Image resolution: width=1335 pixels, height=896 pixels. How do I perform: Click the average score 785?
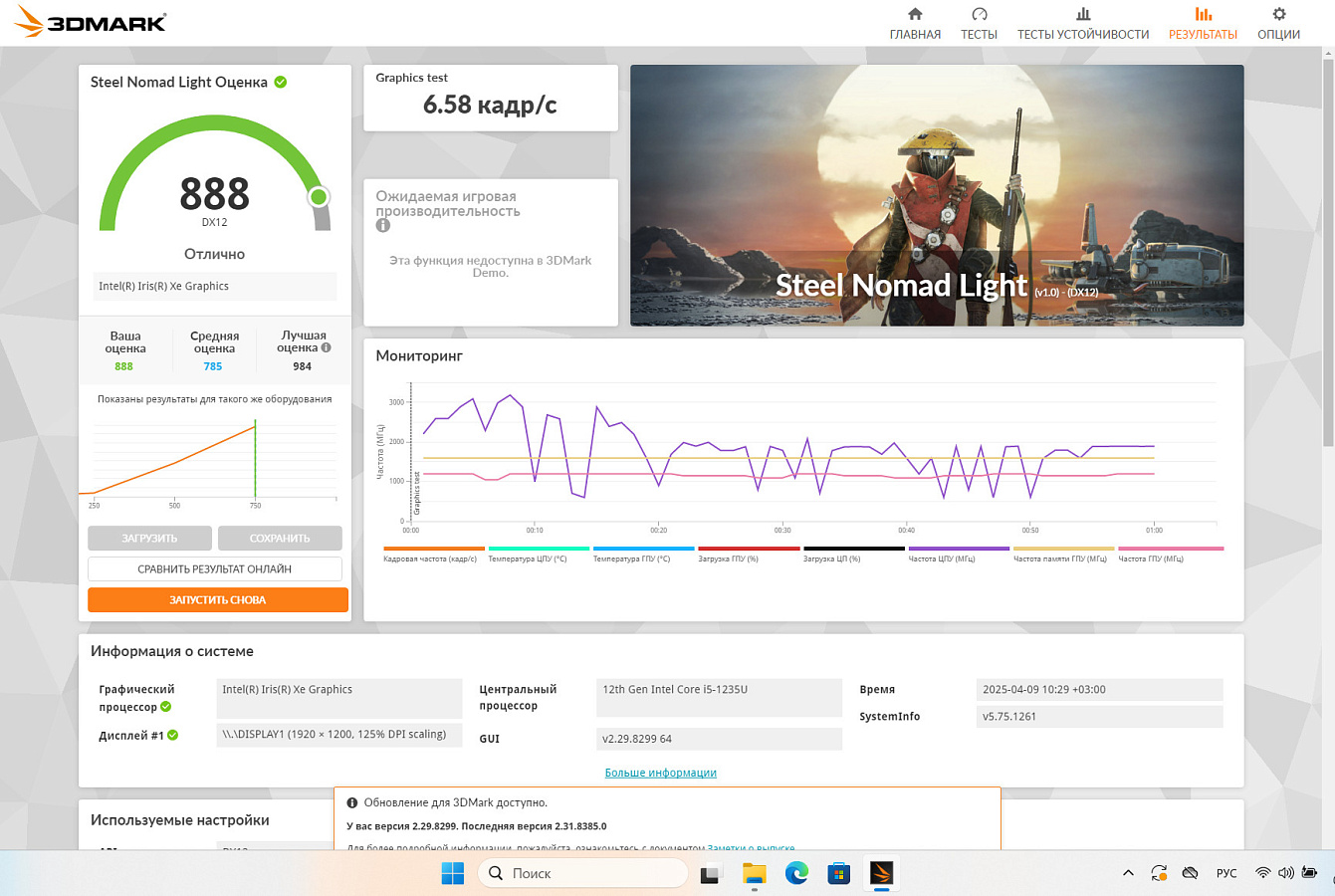pos(213,366)
